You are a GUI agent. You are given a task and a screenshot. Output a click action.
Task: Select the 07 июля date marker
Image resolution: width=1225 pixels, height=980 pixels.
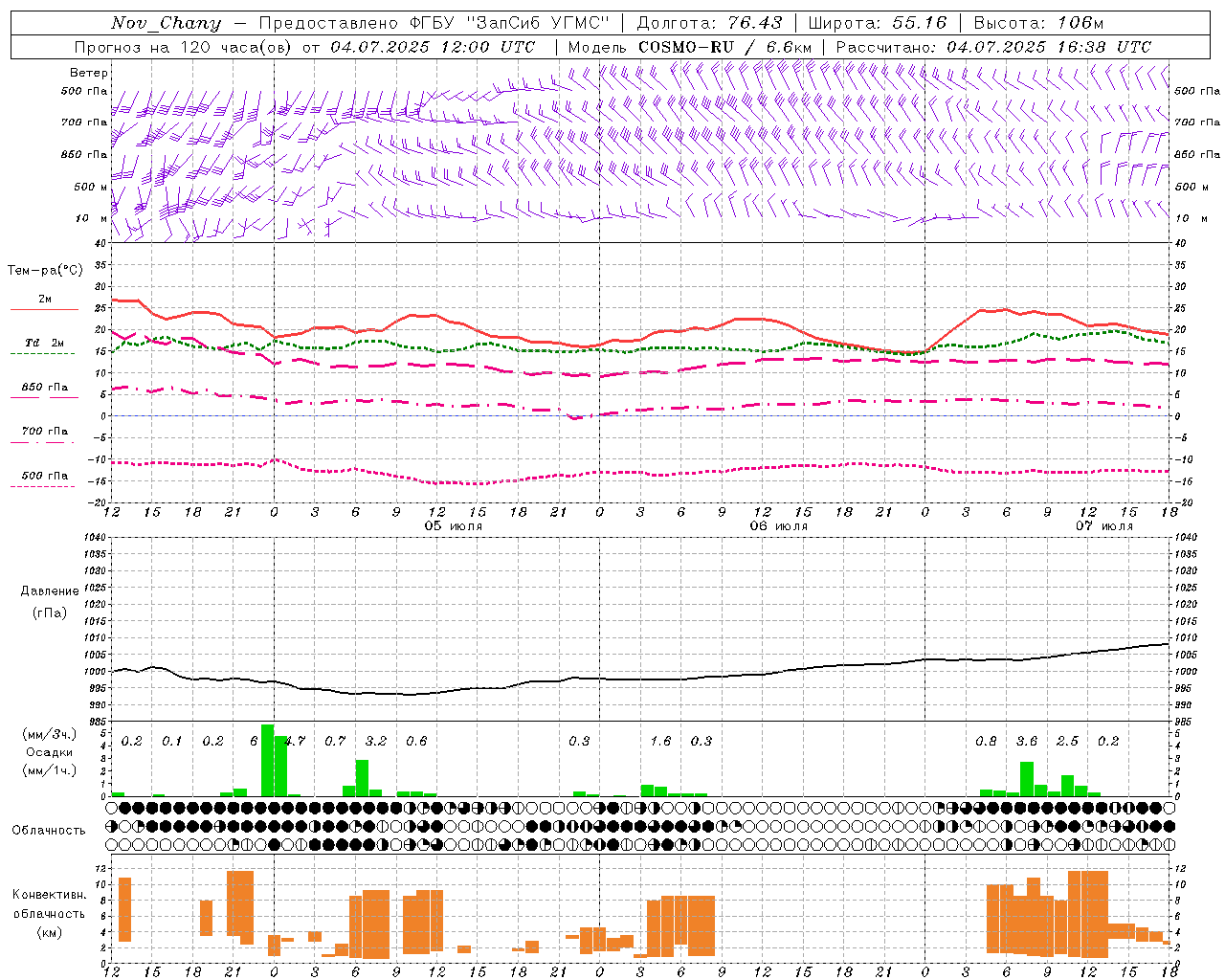click(1103, 526)
